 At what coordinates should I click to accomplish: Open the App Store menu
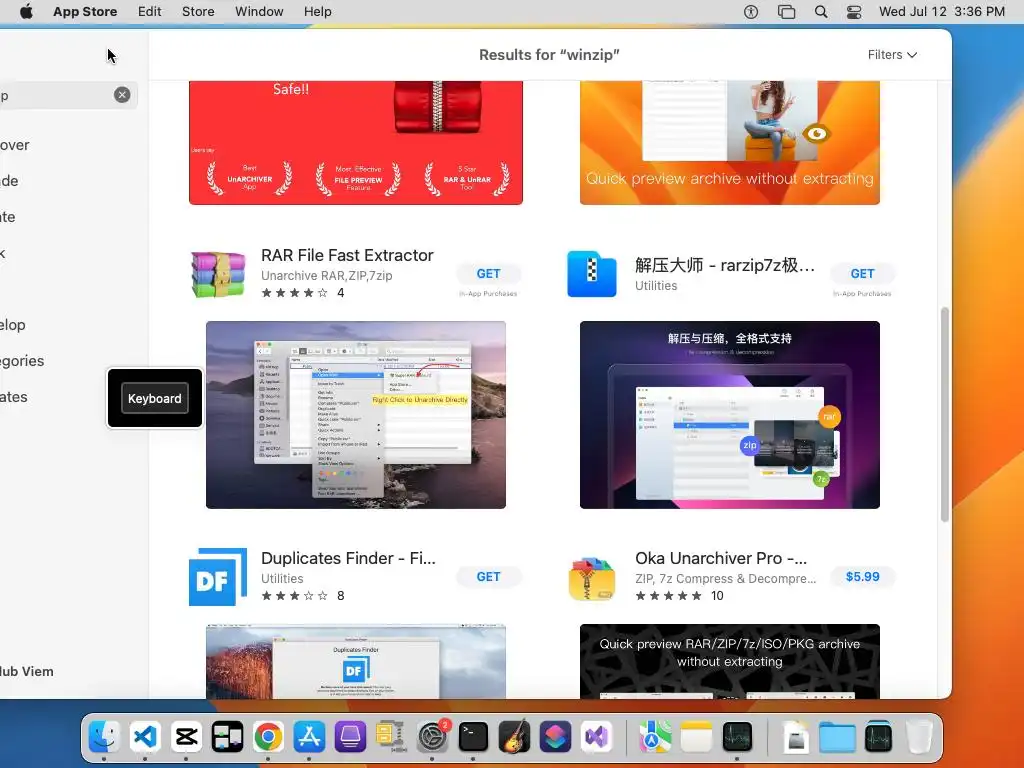coord(85,11)
